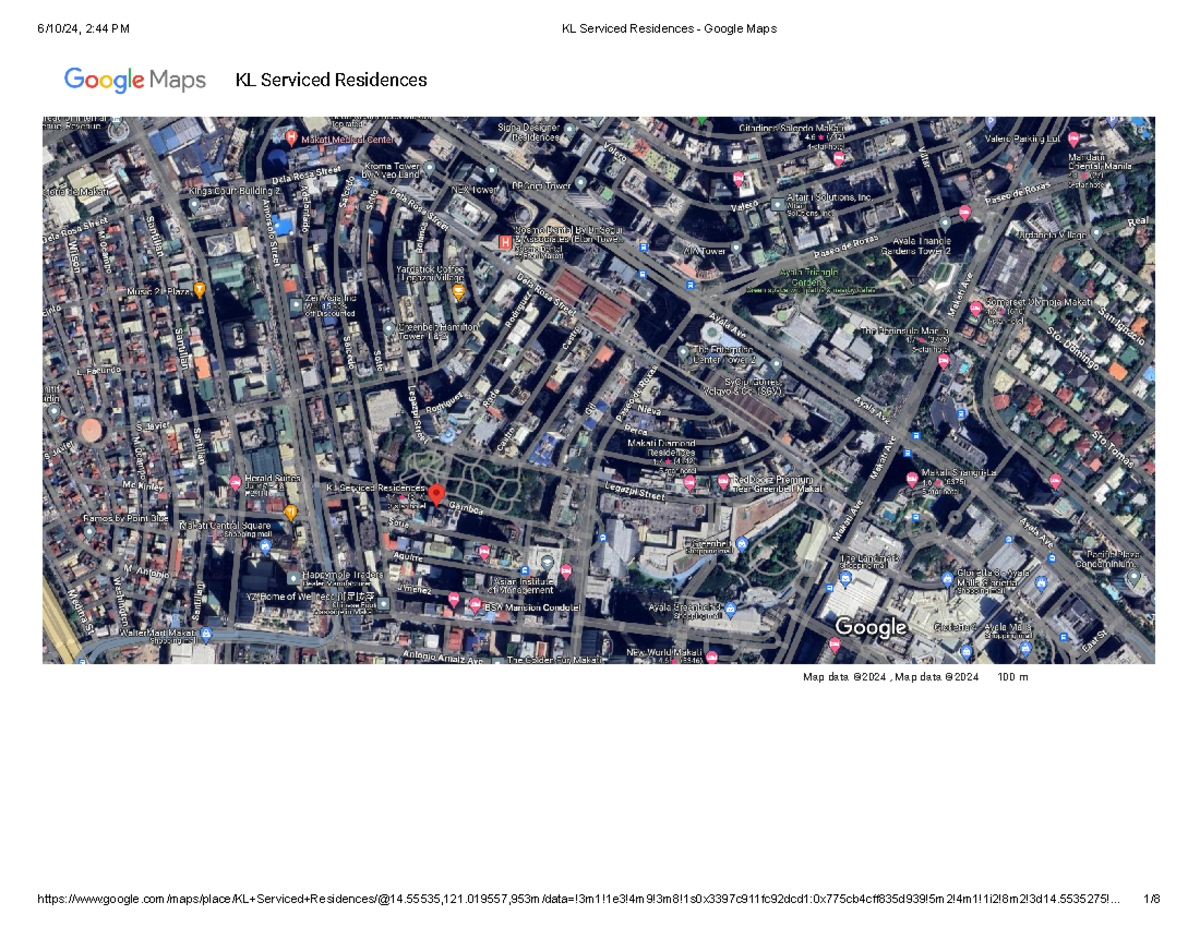Click the Google Maps logo
1200x927 pixels.
tap(135, 80)
